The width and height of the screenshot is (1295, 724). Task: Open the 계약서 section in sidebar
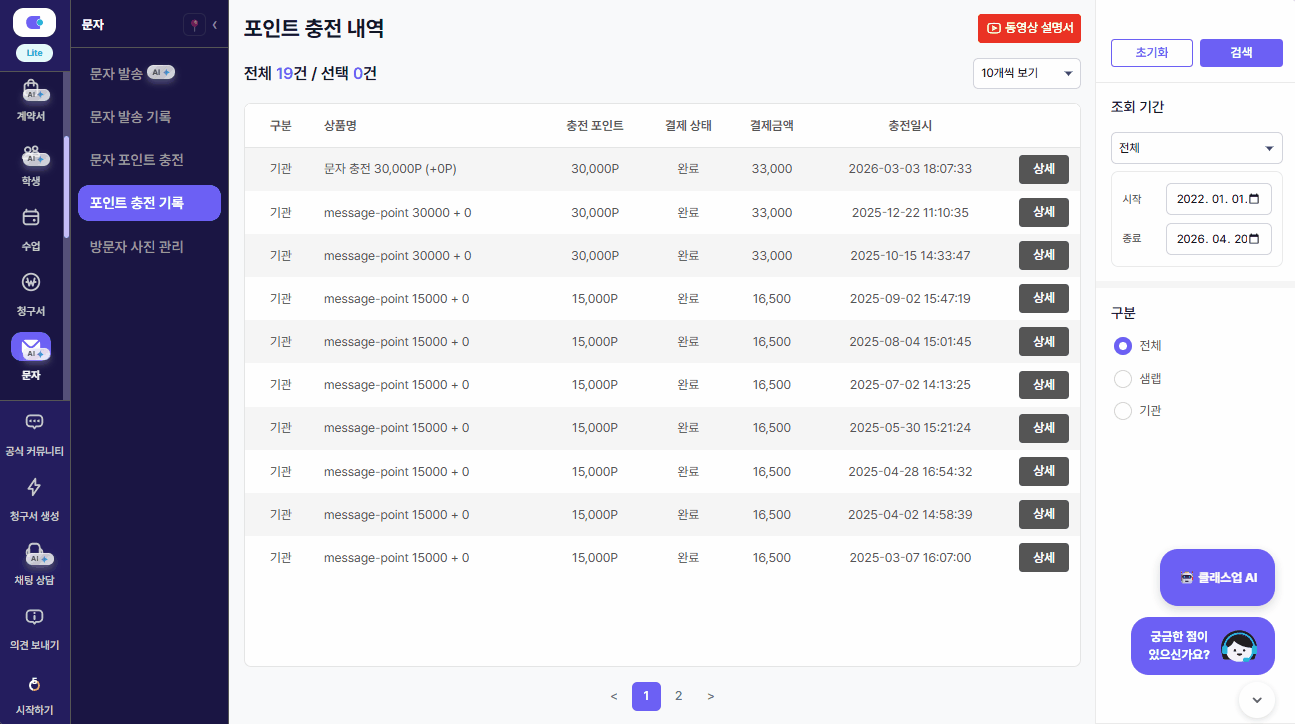coord(31,101)
